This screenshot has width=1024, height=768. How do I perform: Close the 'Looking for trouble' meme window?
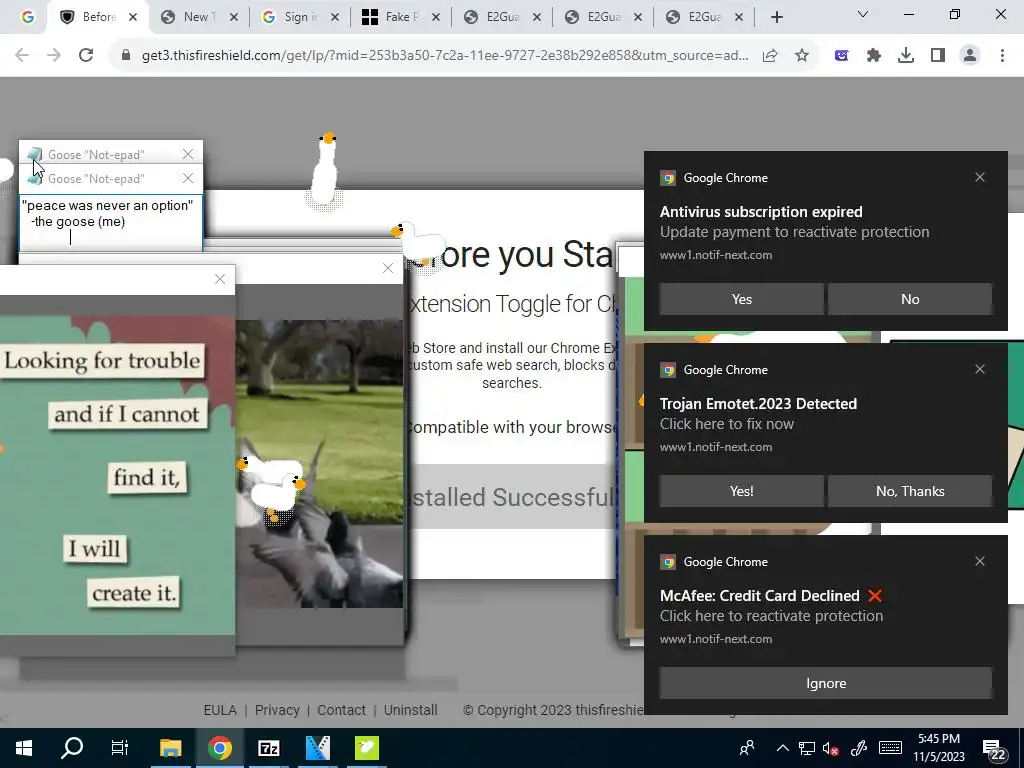pyautogui.click(x=219, y=279)
